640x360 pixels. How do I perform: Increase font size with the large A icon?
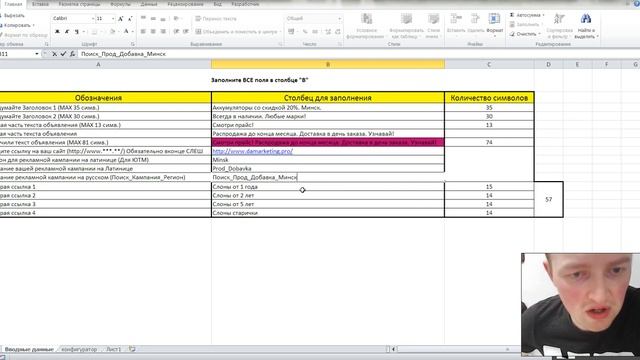click(x=120, y=19)
